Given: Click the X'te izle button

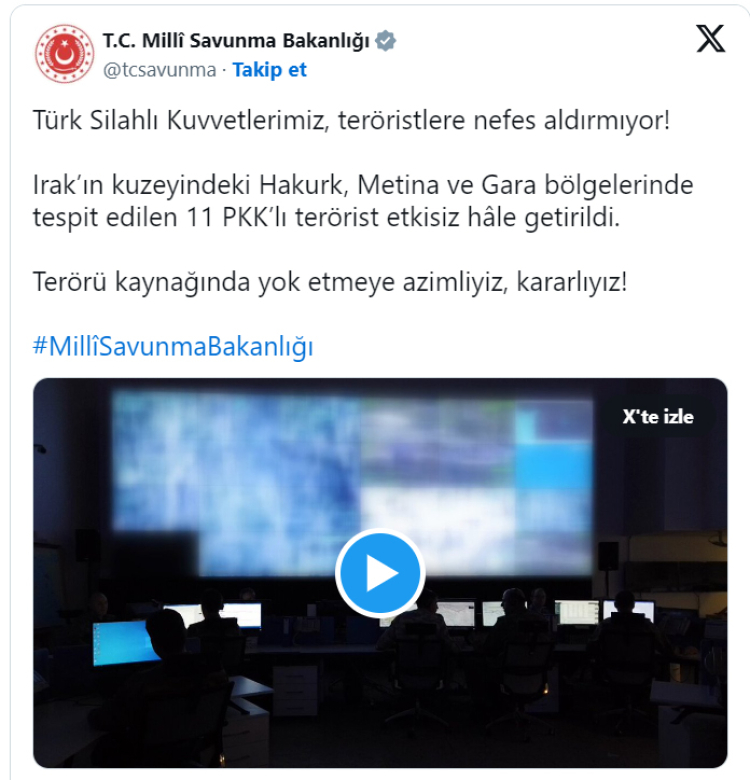Looking at the screenshot, I should (657, 417).
